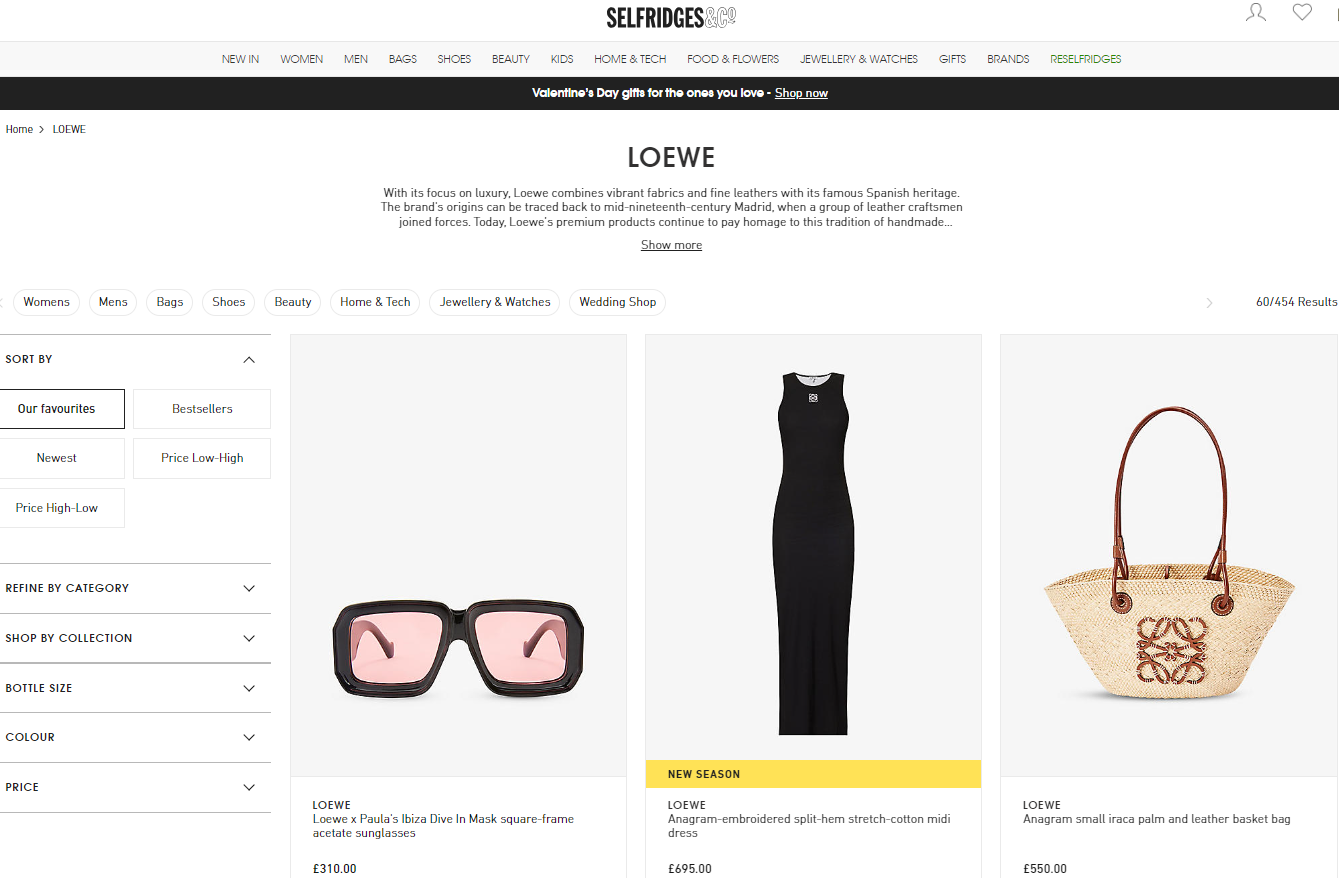
Task: Select the Our favourites sort option
Action: (57, 409)
